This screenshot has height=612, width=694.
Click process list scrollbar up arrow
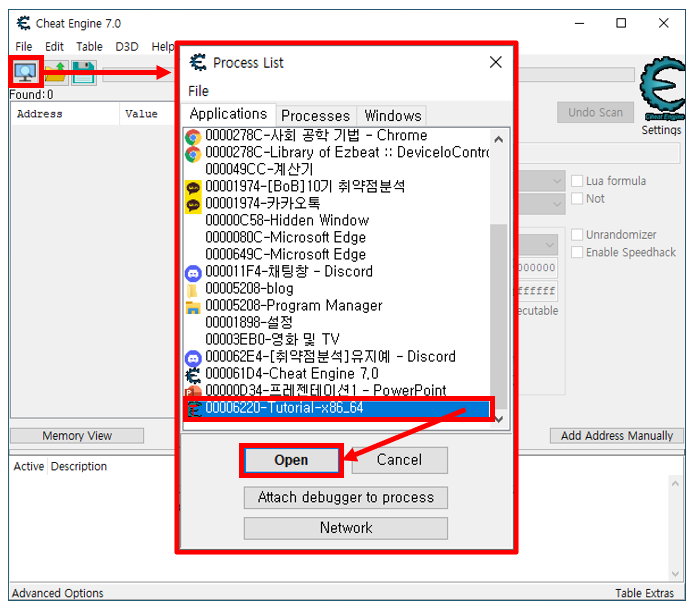click(498, 139)
